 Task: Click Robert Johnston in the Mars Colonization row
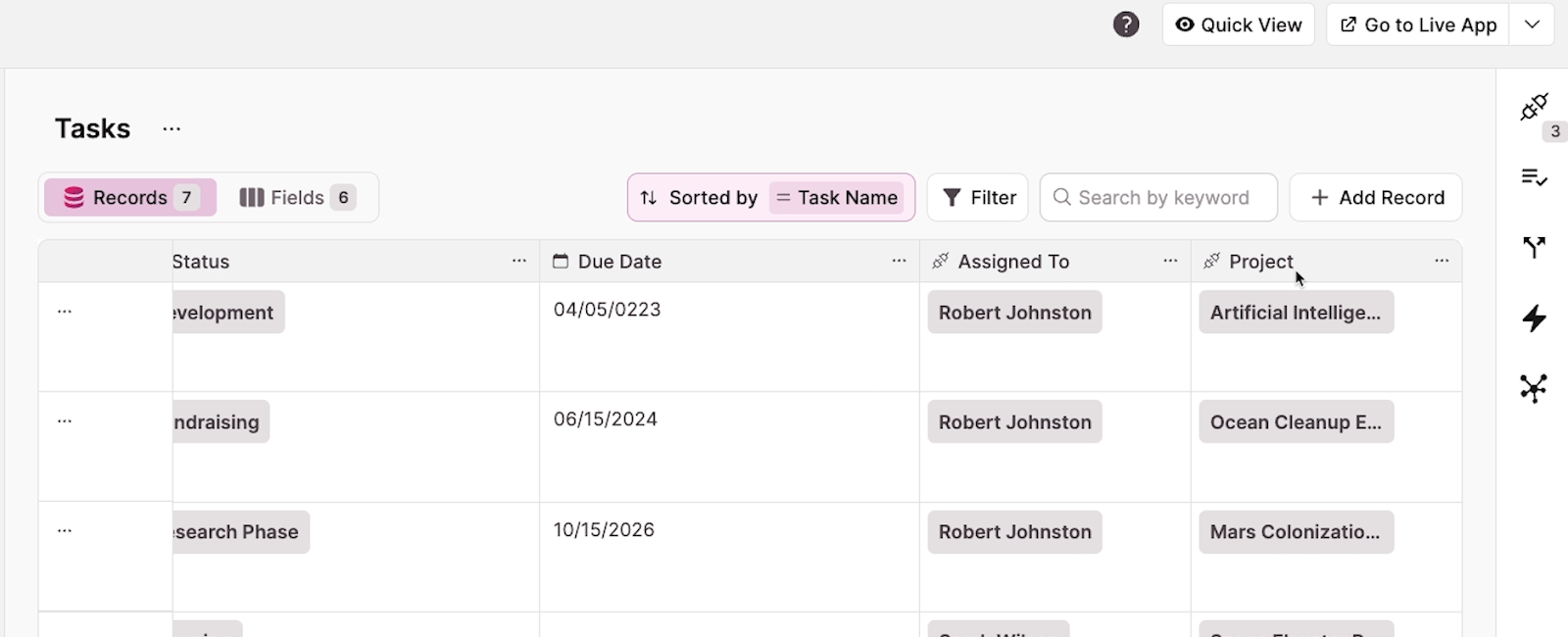(x=1014, y=532)
